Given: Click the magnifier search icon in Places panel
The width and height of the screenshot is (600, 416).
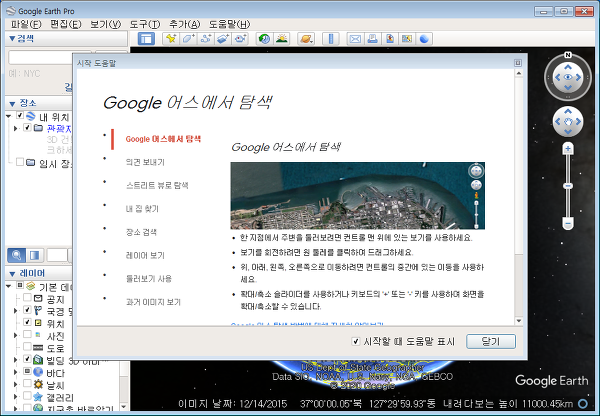Looking at the screenshot, I should 16,255.
